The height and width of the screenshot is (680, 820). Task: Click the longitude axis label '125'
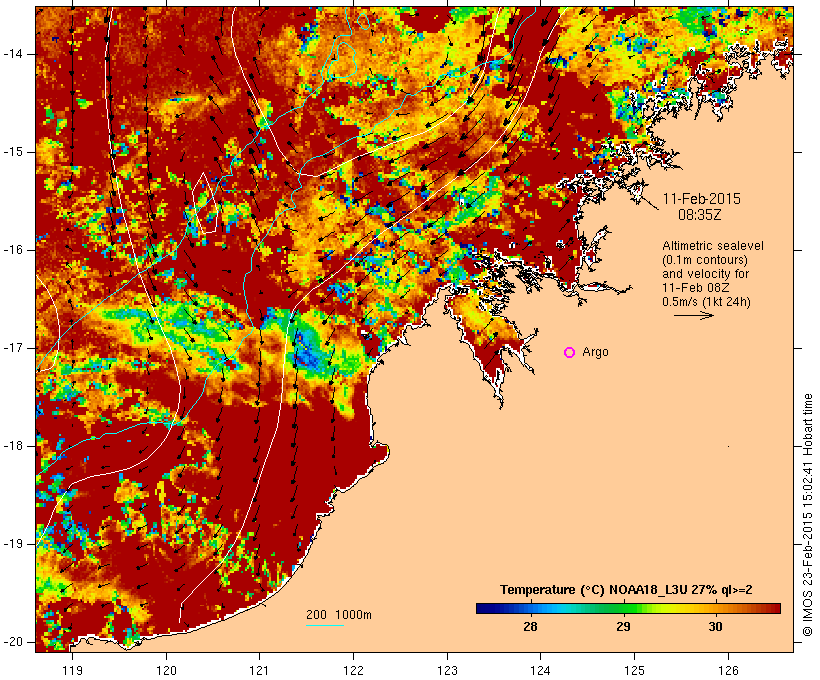coord(634,670)
